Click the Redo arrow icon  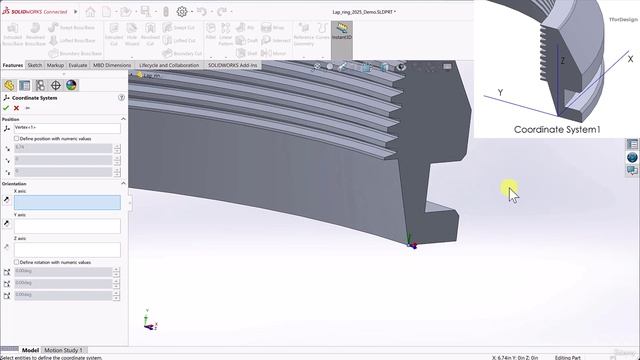pos(222,11)
